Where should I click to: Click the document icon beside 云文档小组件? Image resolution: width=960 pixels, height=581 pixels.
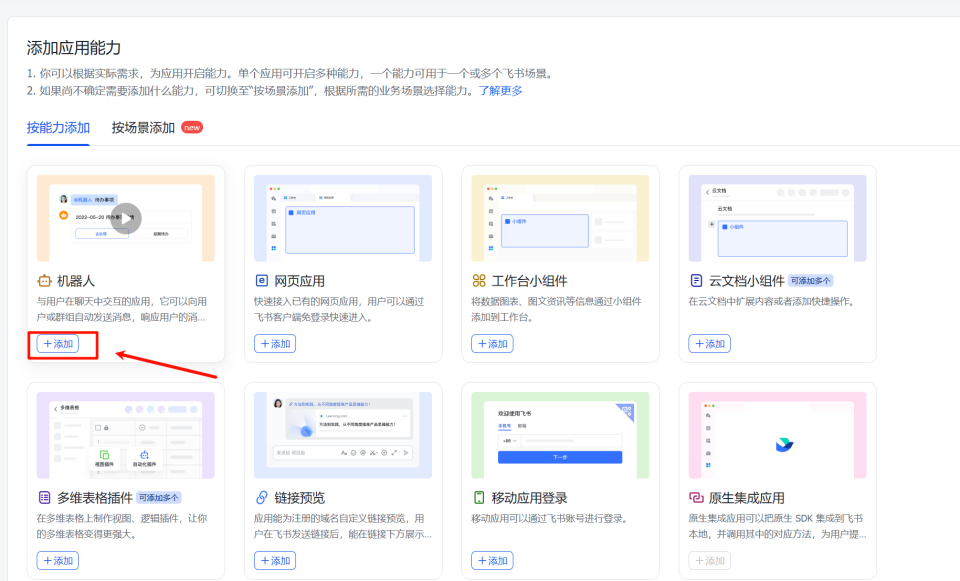pyautogui.click(x=696, y=281)
